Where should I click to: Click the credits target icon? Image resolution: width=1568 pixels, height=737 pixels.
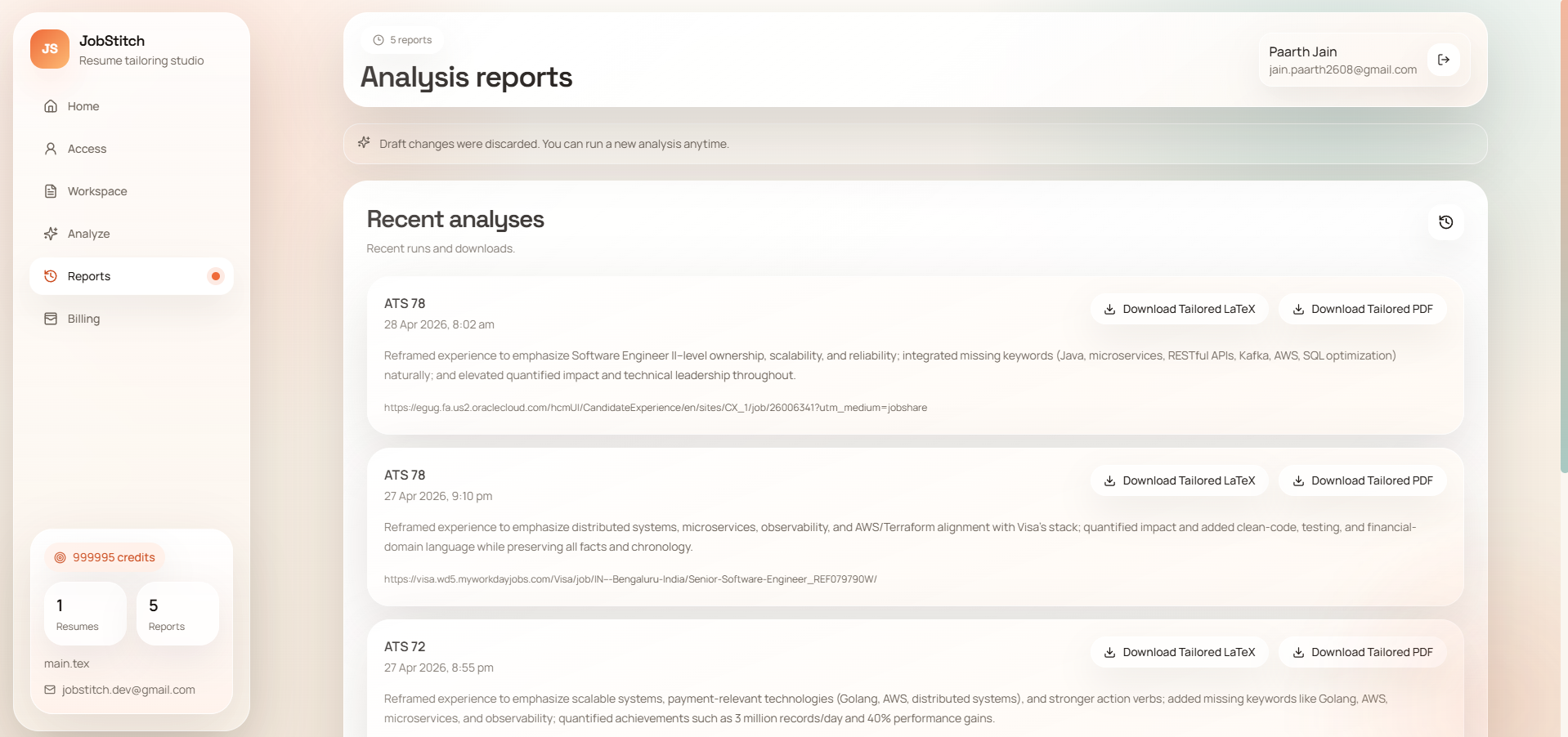coord(60,557)
